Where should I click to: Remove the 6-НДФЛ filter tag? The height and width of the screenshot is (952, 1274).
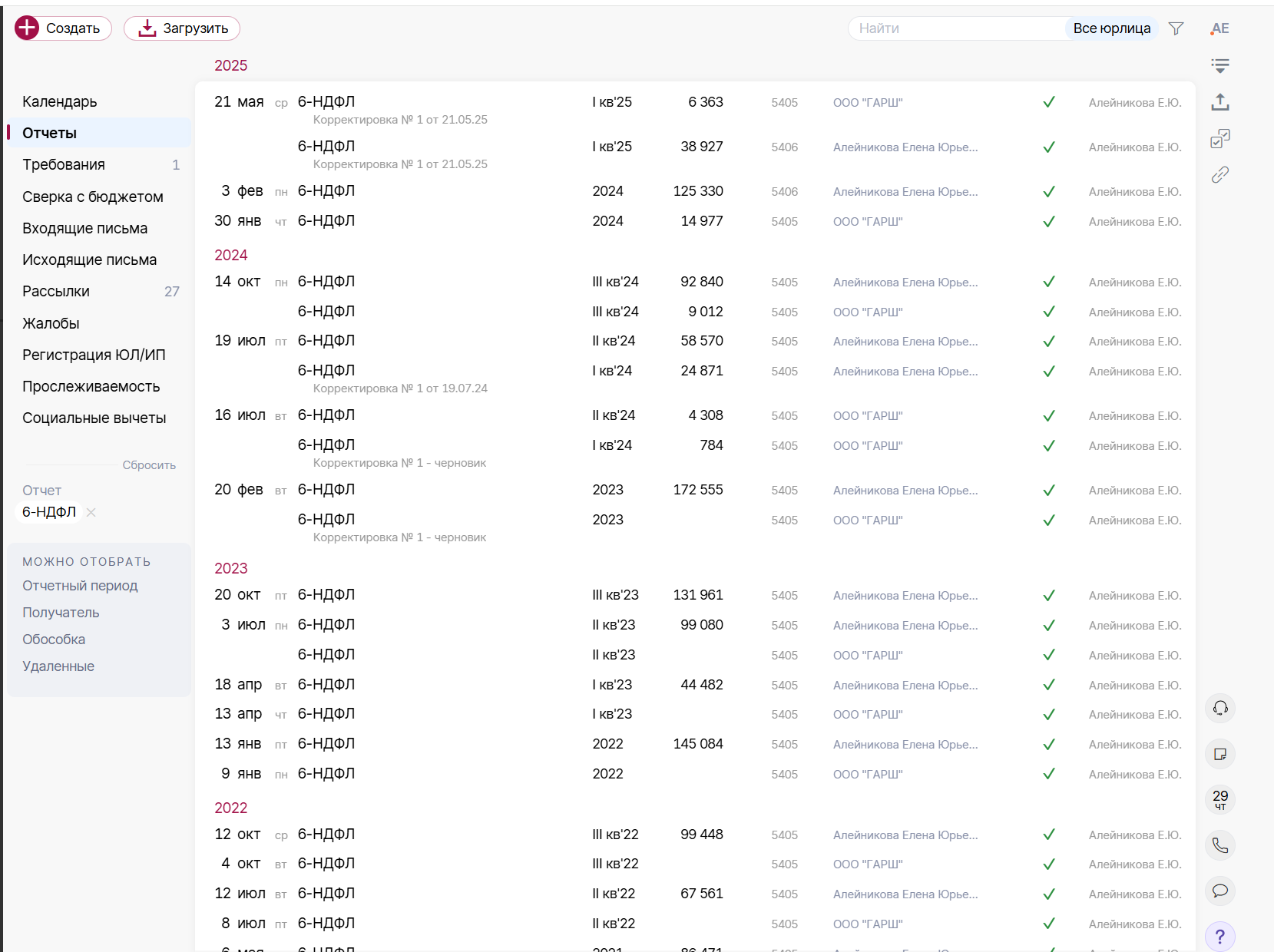91,513
